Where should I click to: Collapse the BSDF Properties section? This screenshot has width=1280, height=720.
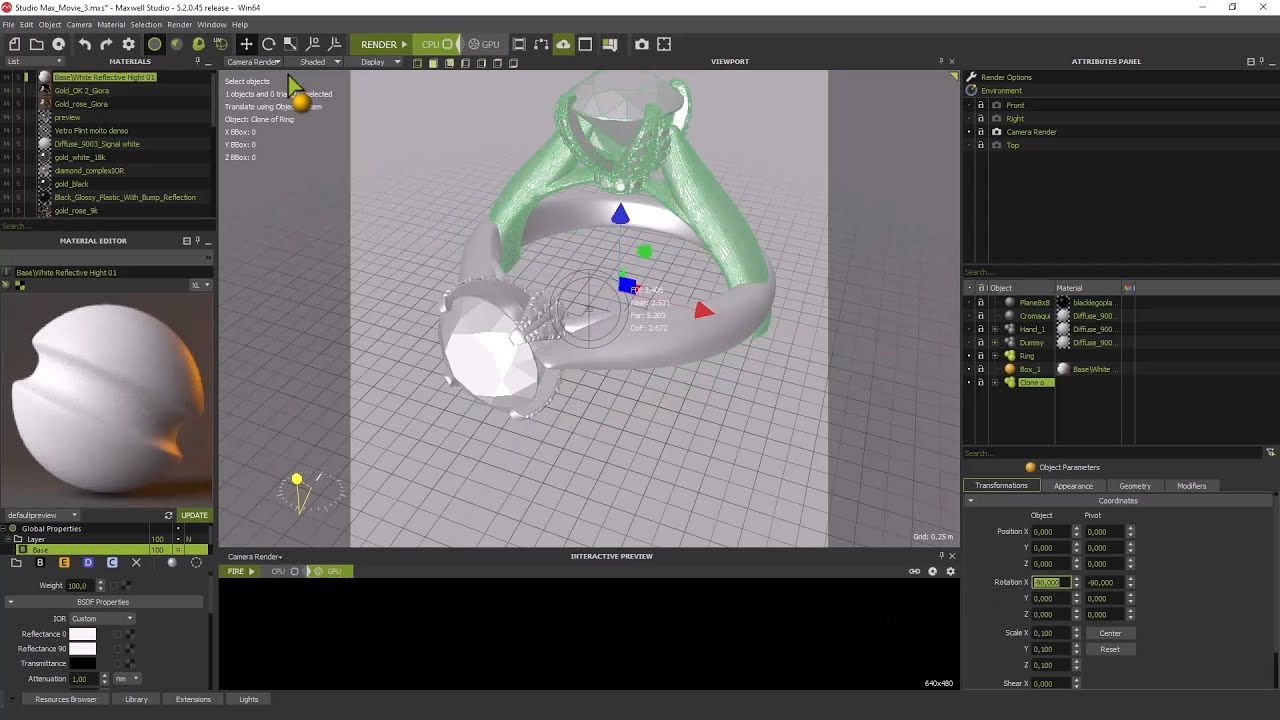[10, 602]
